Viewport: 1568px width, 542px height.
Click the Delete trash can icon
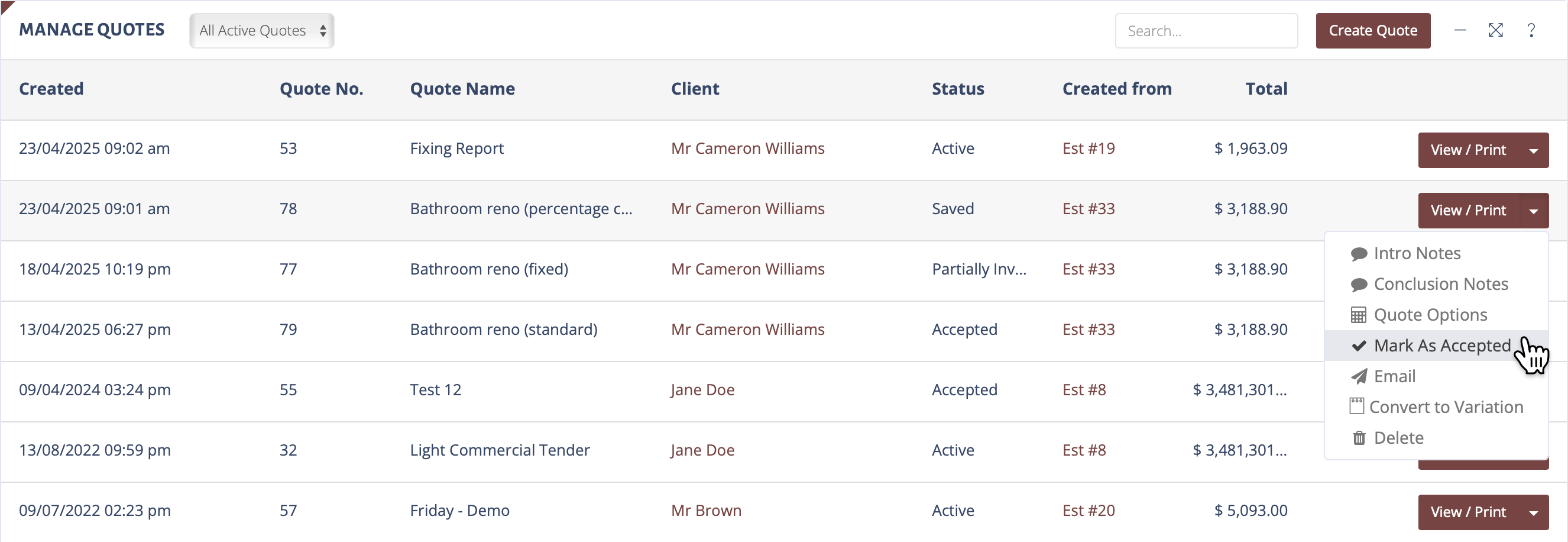pyautogui.click(x=1359, y=438)
